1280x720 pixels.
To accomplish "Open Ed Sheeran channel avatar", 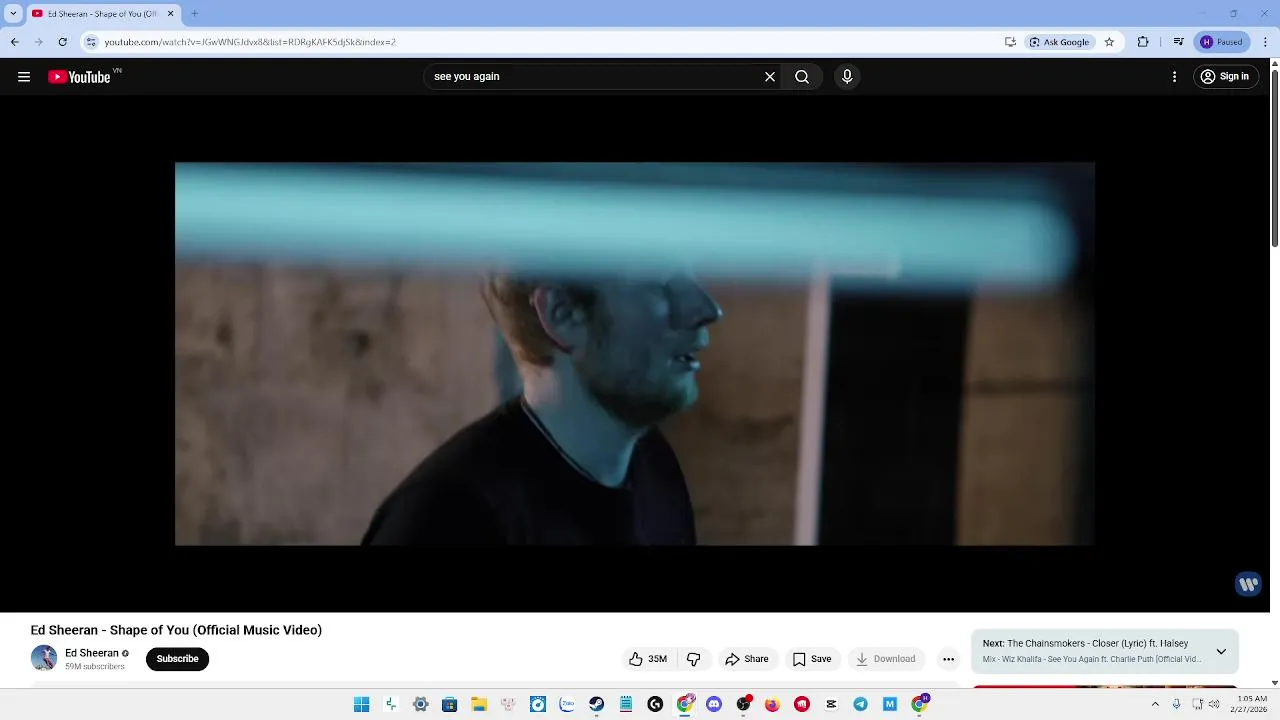I will pos(44,658).
